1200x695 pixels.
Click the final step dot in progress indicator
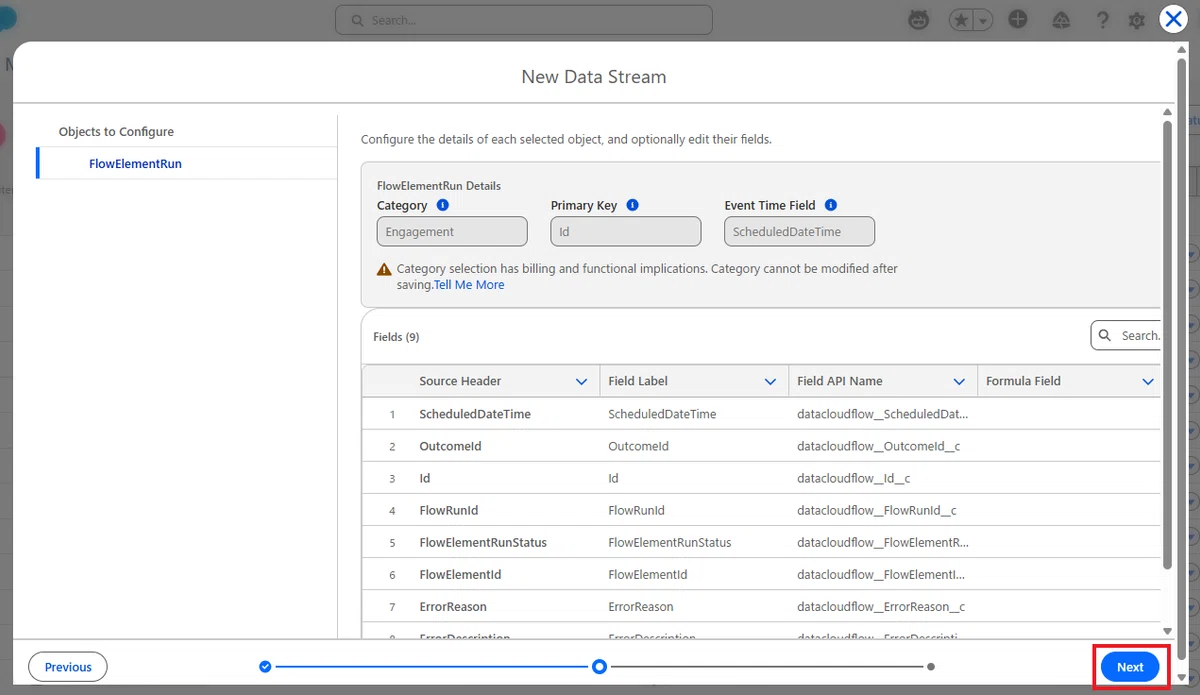(931, 666)
